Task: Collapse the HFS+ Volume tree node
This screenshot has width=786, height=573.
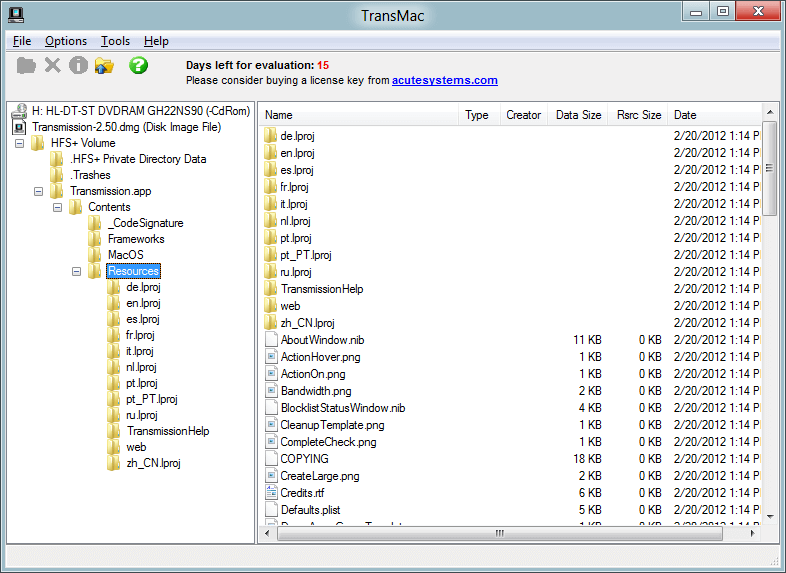Action: click(20, 143)
